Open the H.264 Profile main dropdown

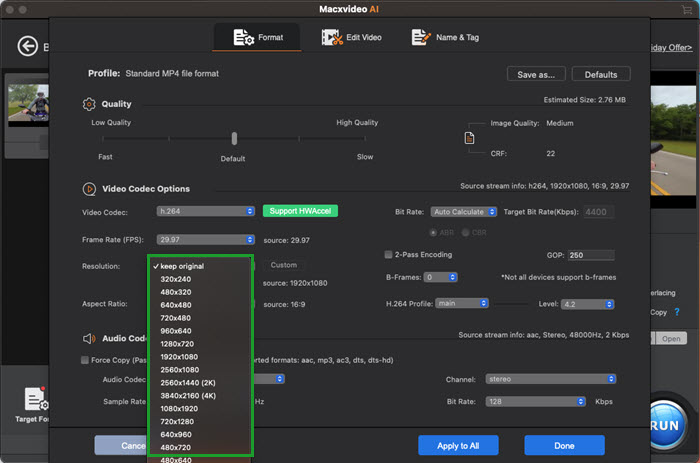coord(462,304)
